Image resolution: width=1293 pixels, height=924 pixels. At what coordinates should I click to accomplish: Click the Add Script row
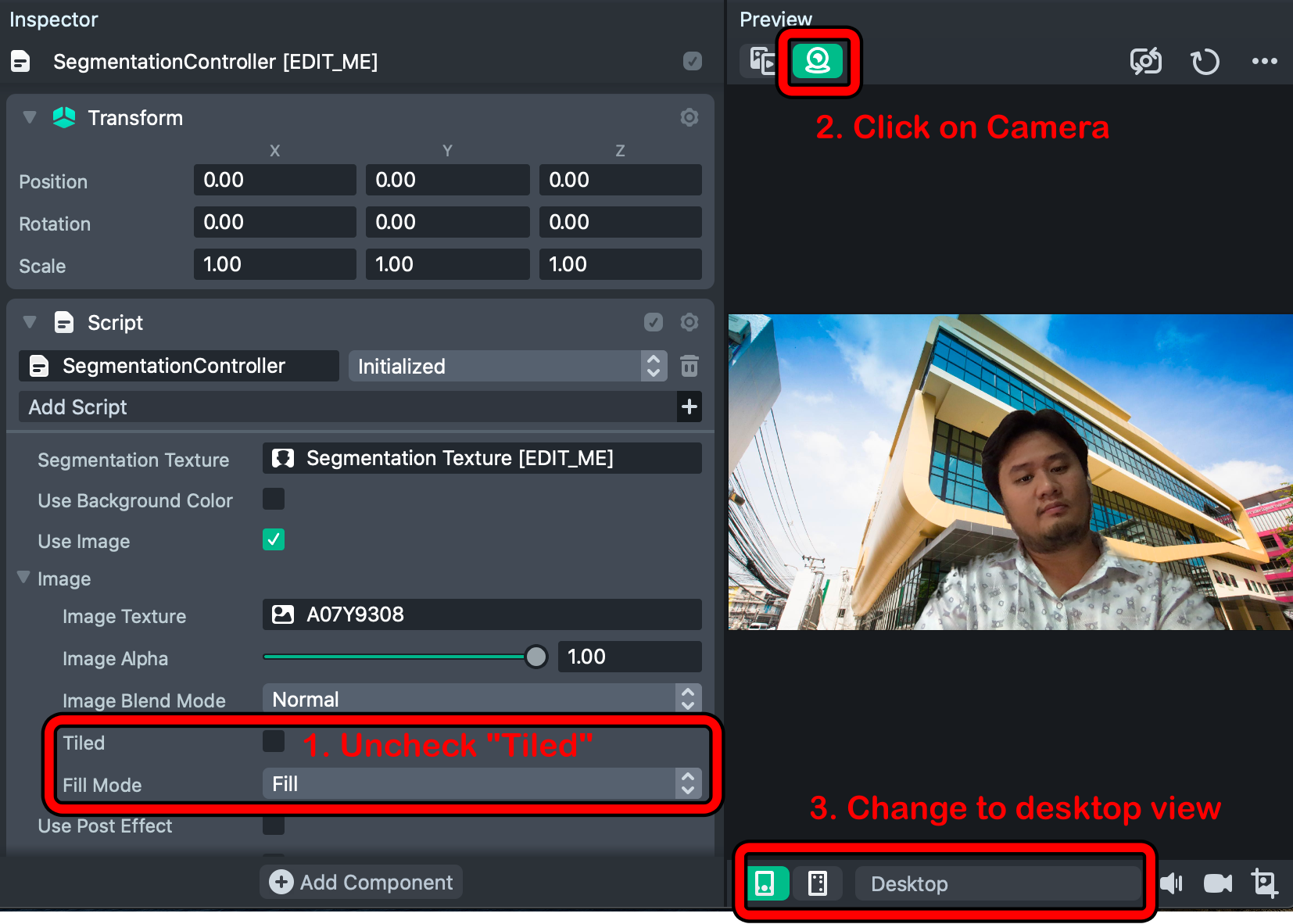click(360, 406)
